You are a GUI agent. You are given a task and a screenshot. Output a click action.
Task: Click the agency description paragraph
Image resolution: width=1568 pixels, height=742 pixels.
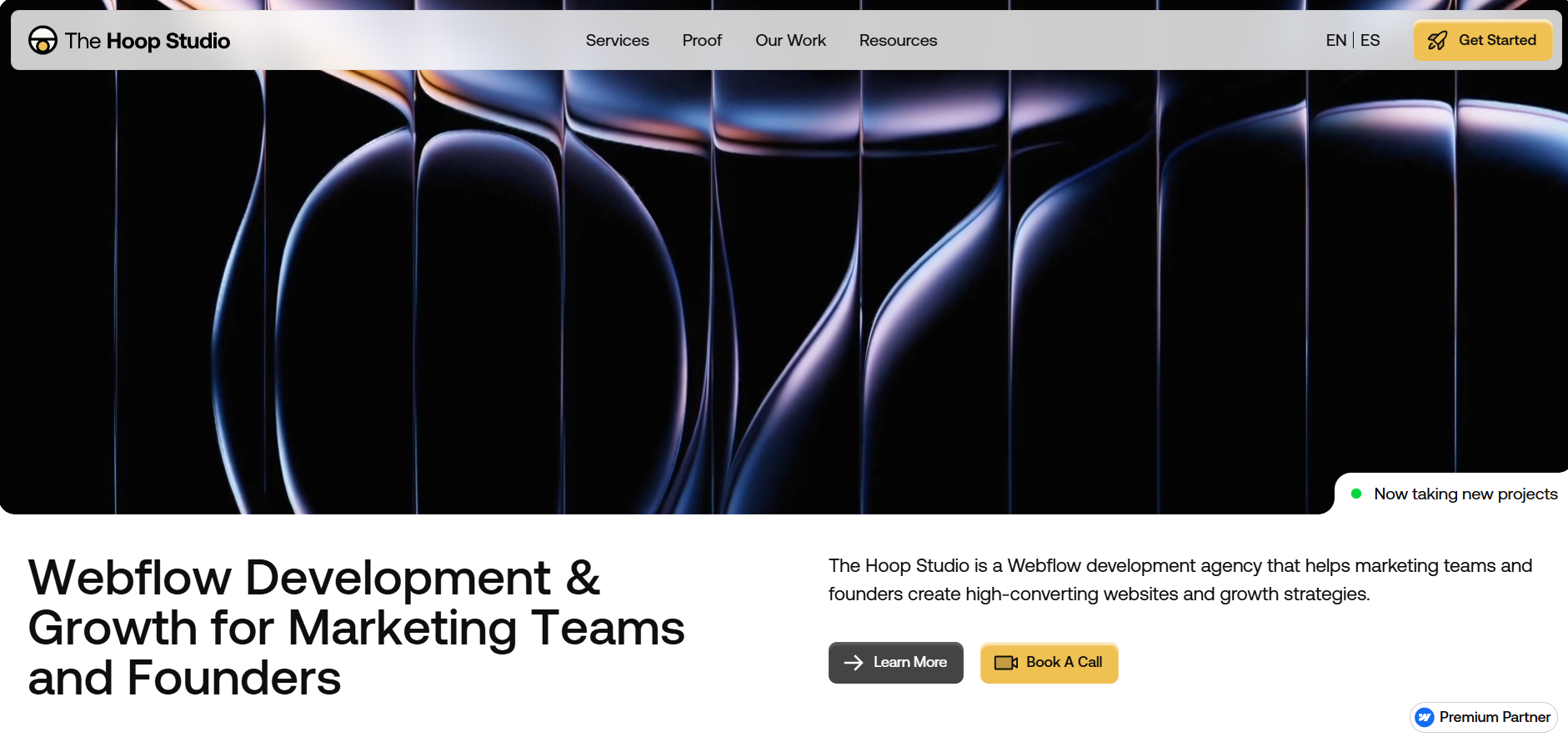click(1180, 579)
